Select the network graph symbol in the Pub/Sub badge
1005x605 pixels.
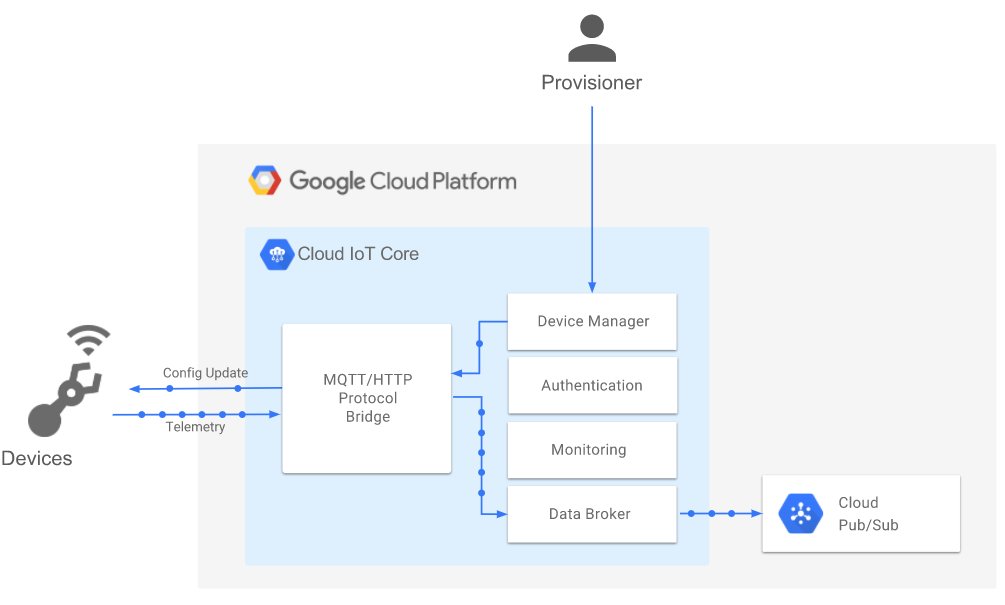click(799, 513)
